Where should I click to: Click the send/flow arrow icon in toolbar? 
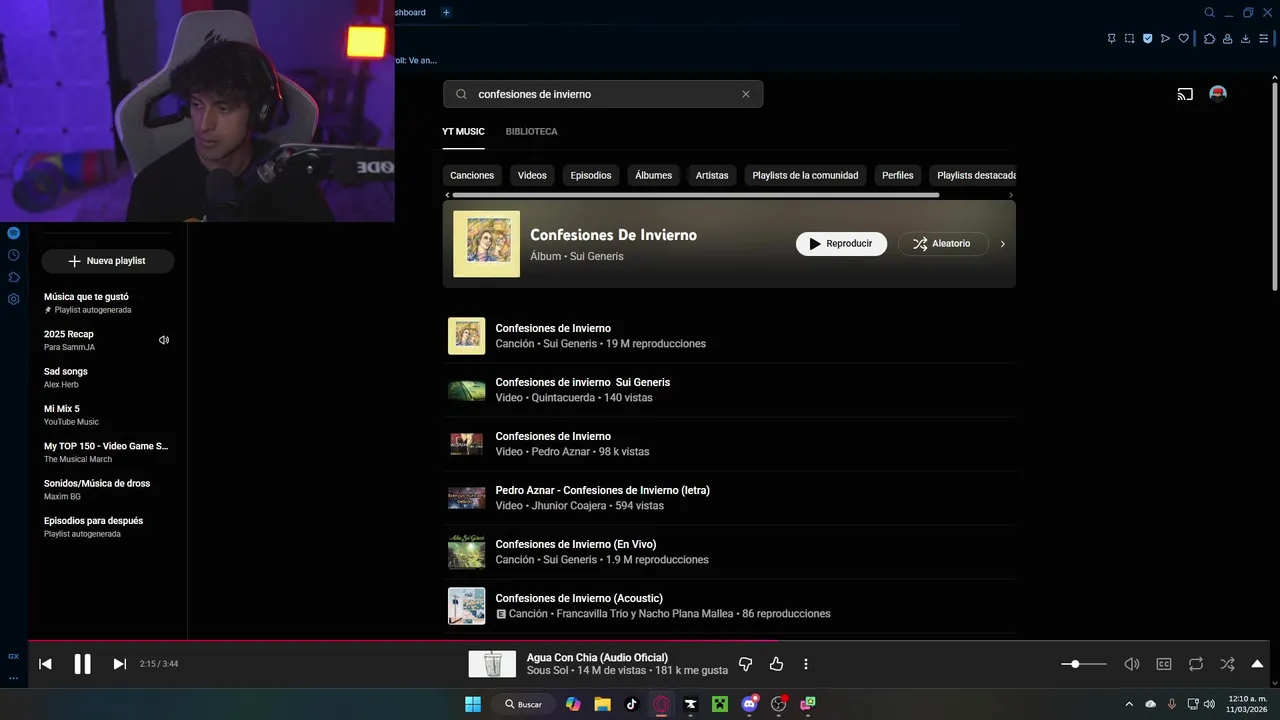click(1165, 39)
